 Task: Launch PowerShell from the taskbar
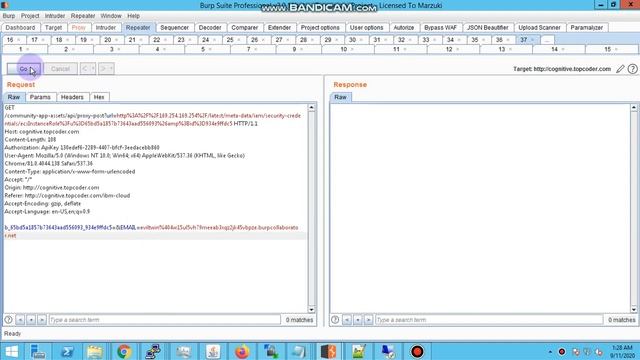point(67,351)
